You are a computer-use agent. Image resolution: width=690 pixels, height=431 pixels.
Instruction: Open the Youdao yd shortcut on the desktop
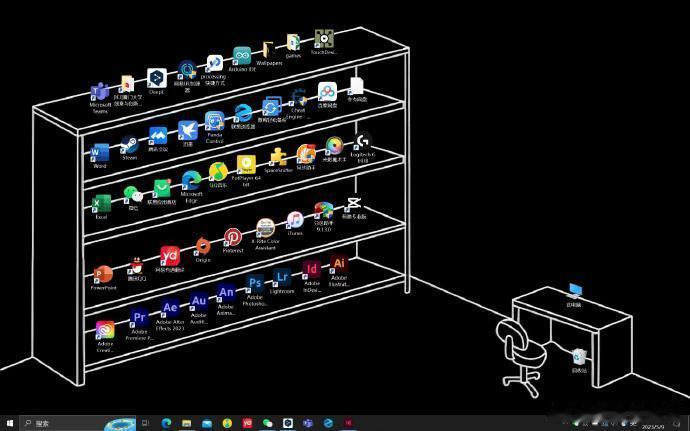tap(170, 256)
